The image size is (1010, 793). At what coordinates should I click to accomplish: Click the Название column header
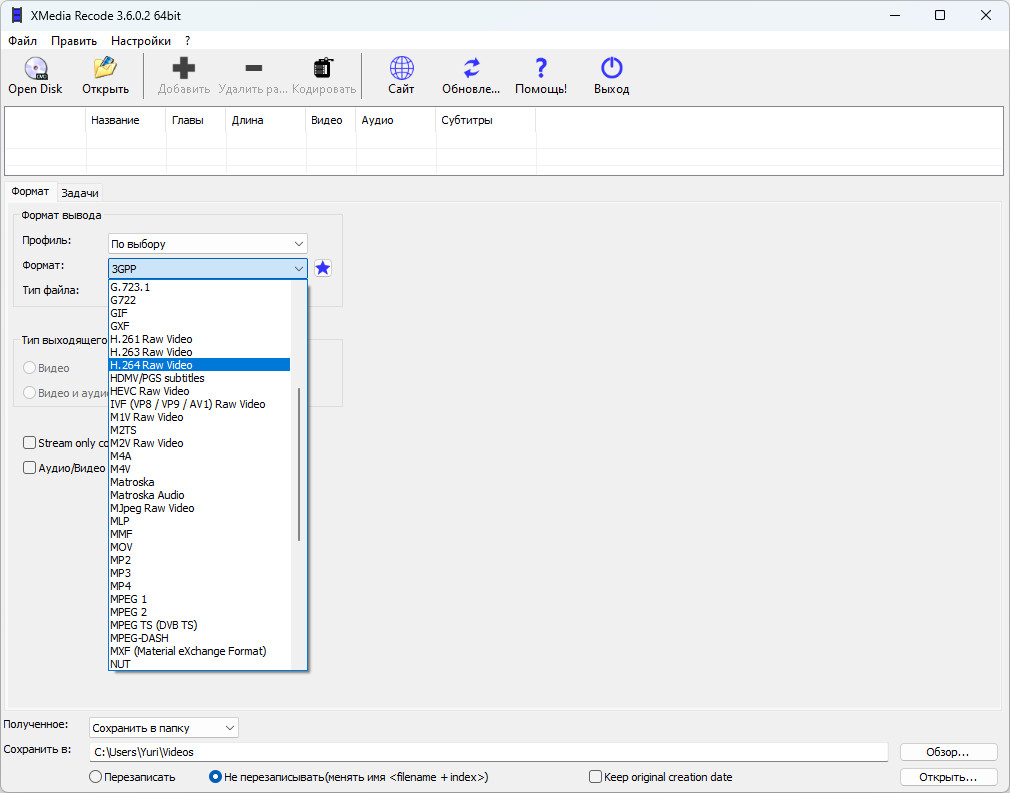point(126,120)
